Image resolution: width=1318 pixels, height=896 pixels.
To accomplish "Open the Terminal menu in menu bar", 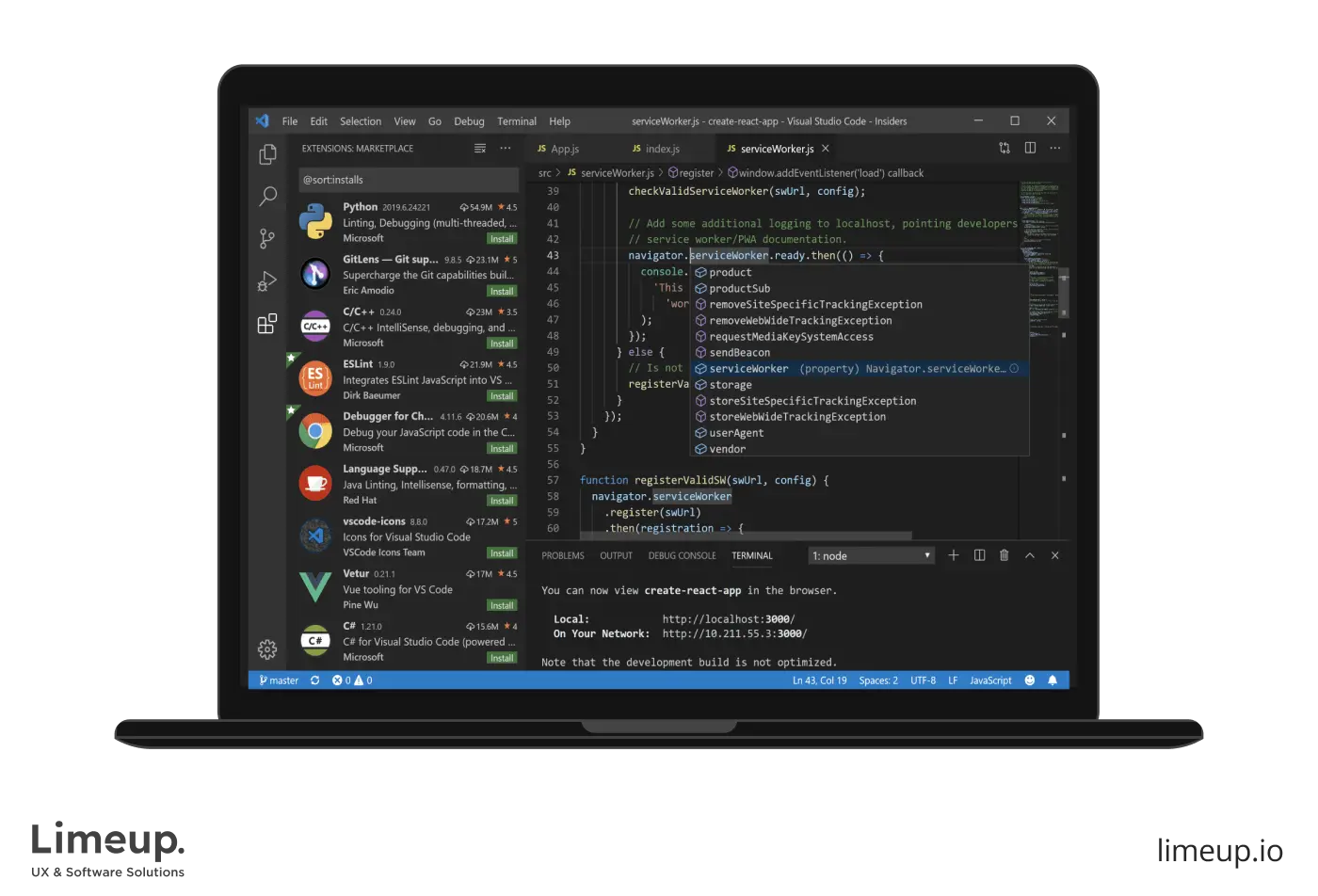I will (516, 121).
